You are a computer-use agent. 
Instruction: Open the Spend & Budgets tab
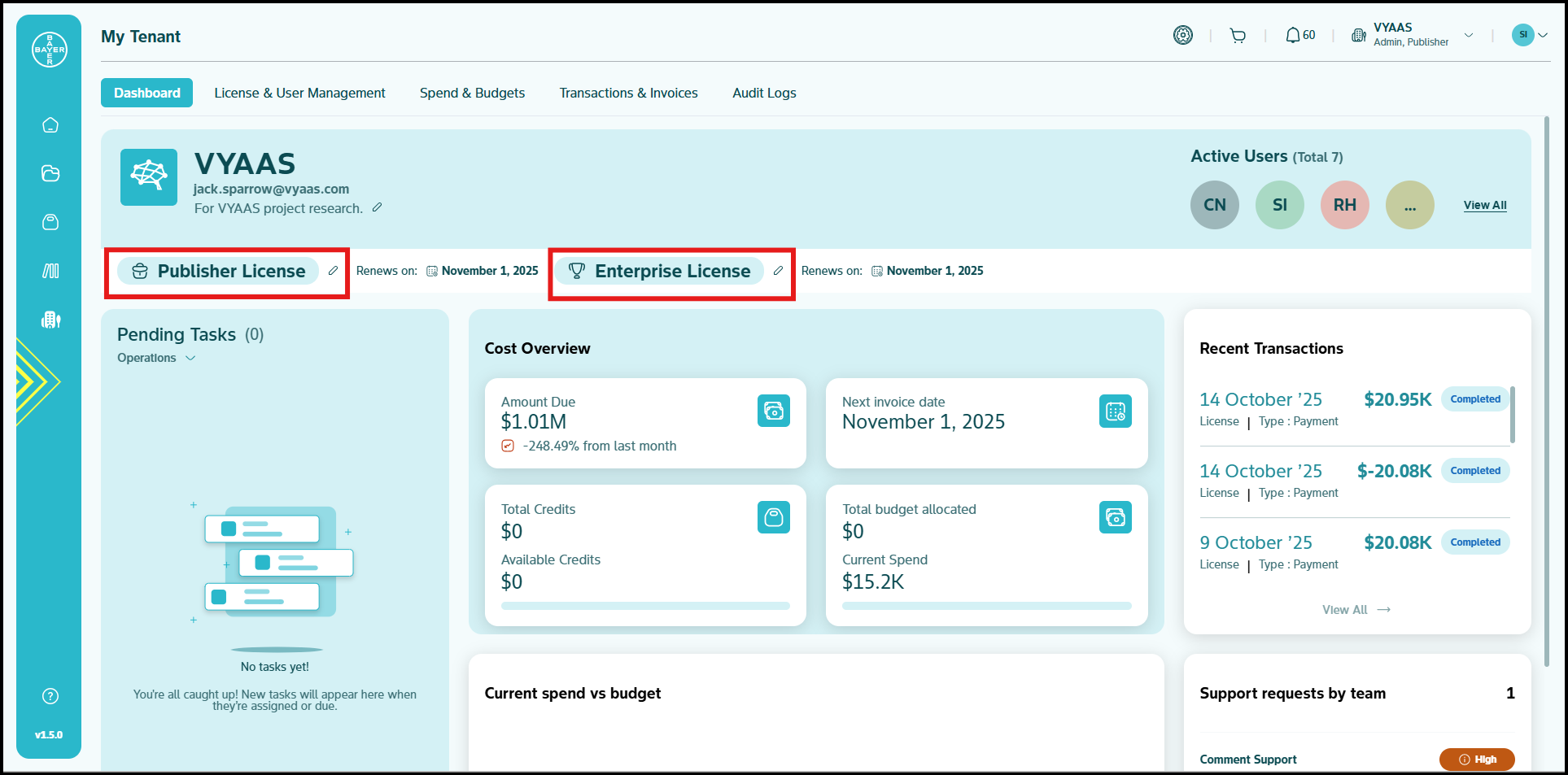click(472, 93)
